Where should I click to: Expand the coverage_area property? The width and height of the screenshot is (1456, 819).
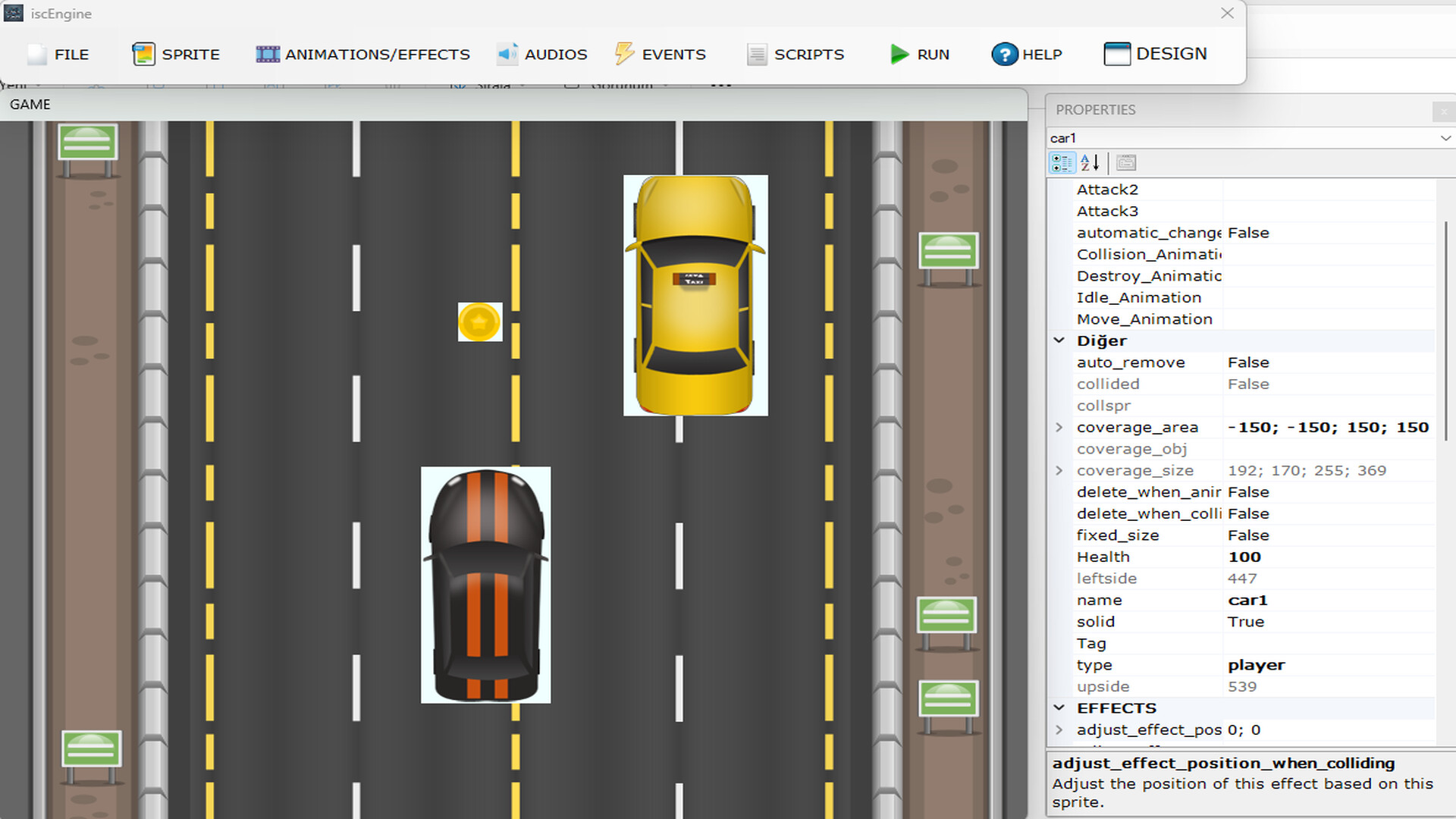pyautogui.click(x=1059, y=427)
